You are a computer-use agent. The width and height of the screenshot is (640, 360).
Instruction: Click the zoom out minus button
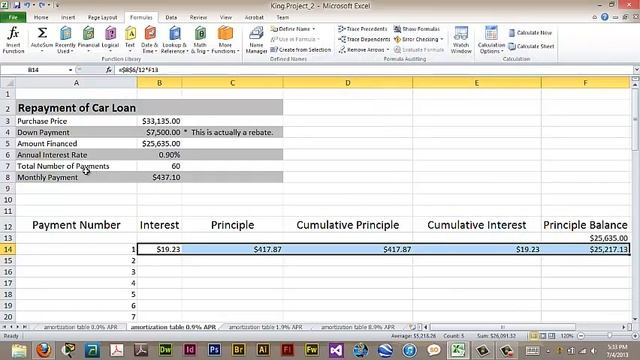[581, 336]
